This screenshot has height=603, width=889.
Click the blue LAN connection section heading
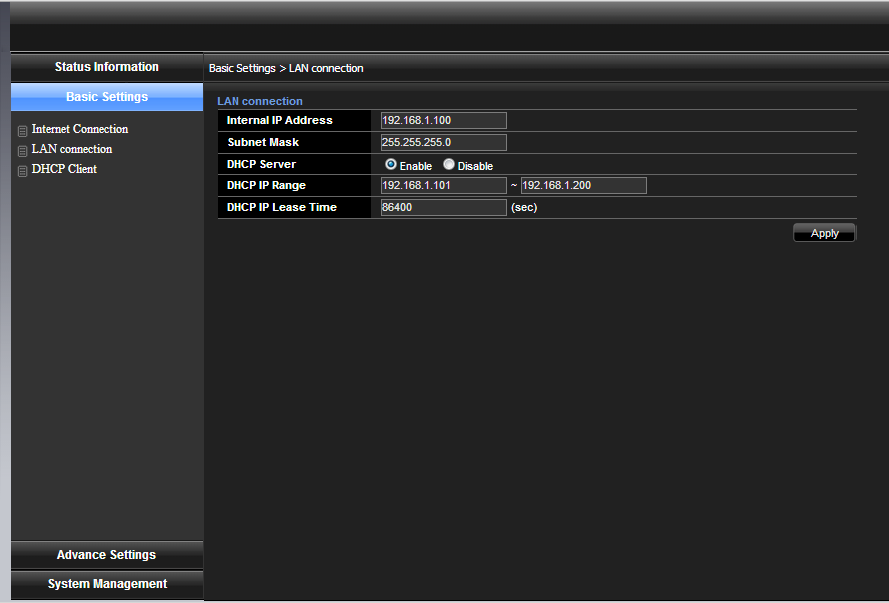[260, 101]
